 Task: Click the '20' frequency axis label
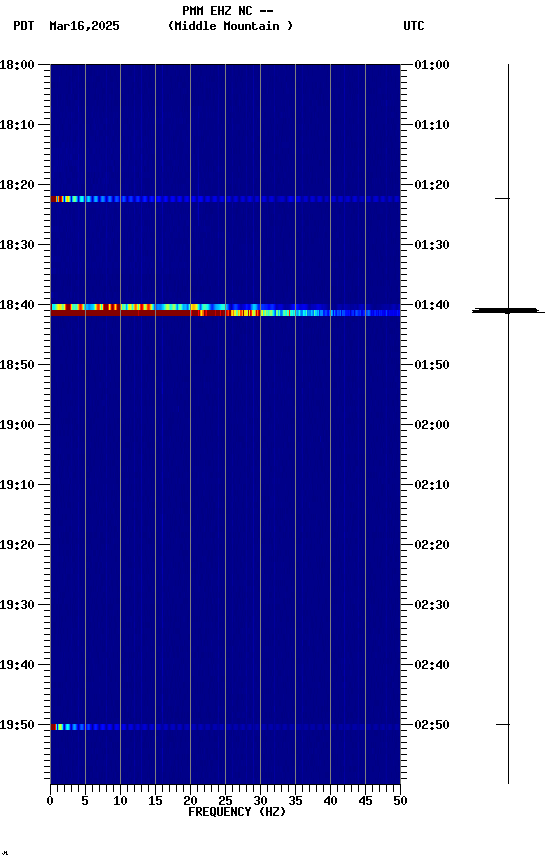(x=190, y=801)
